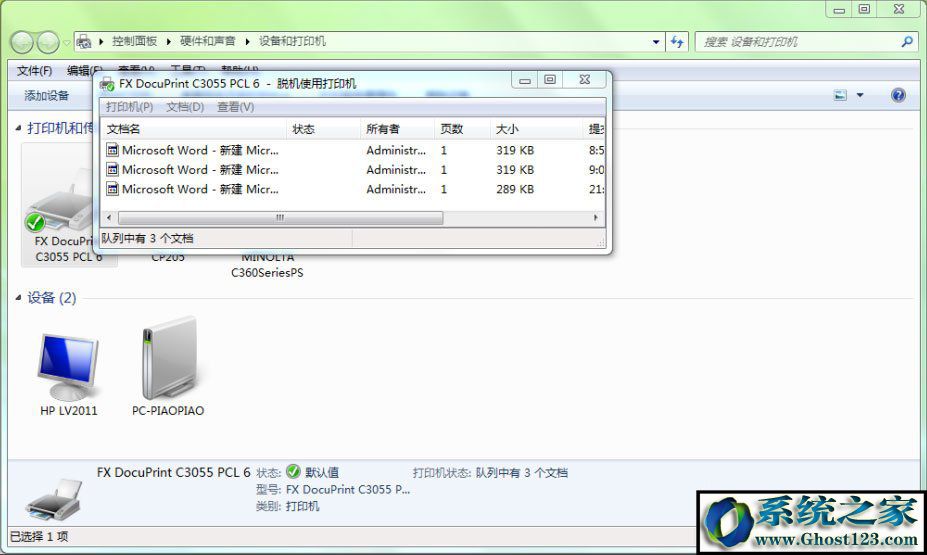Minimize the Devices and Printers window
927x555 pixels.
coord(839,9)
